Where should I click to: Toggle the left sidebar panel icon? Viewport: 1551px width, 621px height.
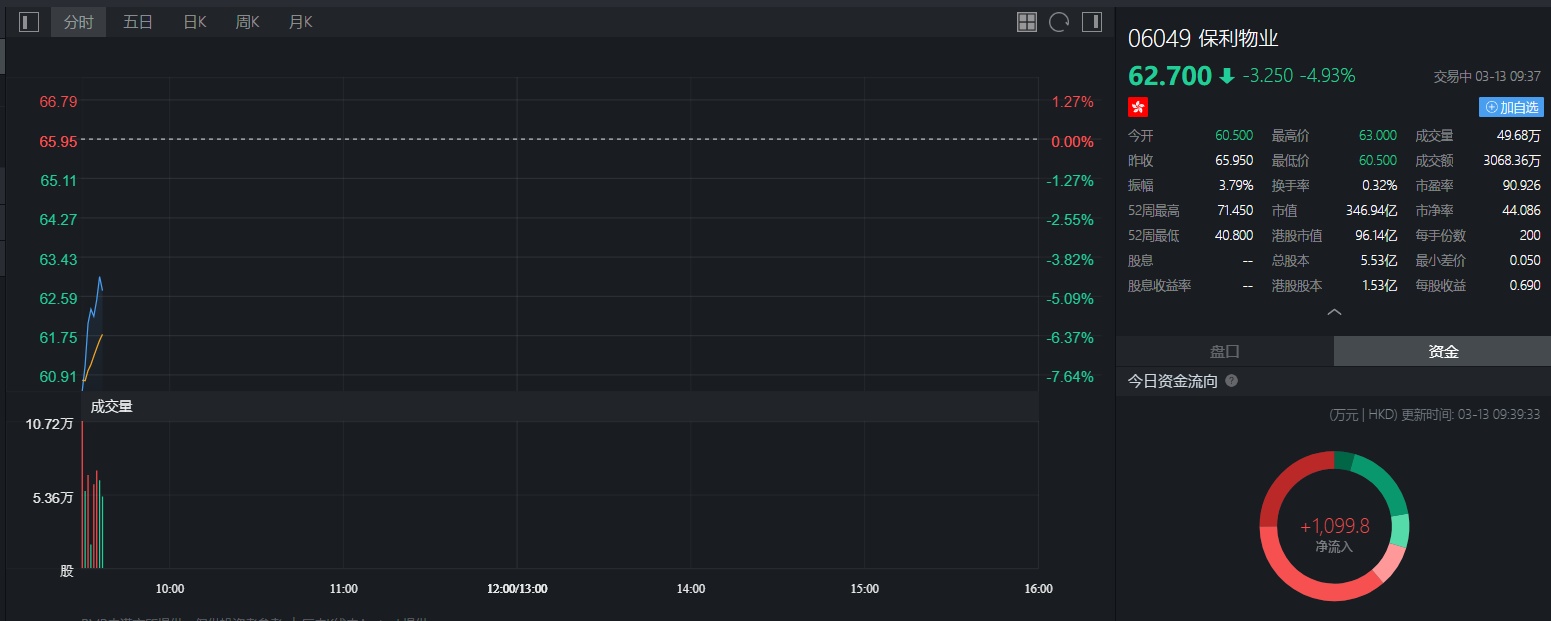click(29, 21)
